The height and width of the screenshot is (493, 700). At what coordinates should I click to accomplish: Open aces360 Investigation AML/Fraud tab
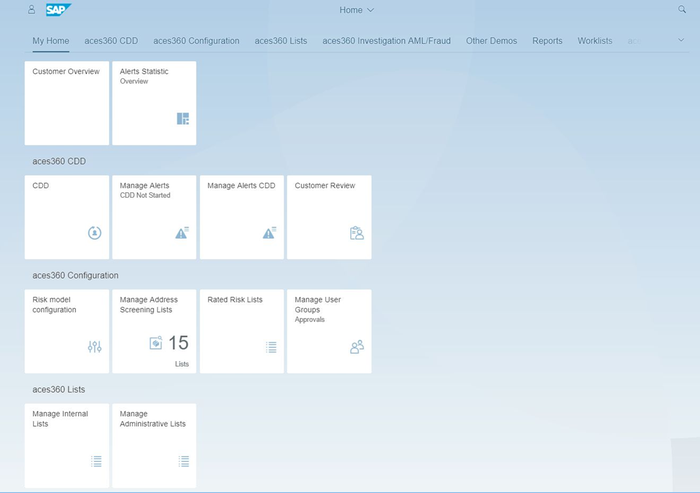[x=387, y=41]
